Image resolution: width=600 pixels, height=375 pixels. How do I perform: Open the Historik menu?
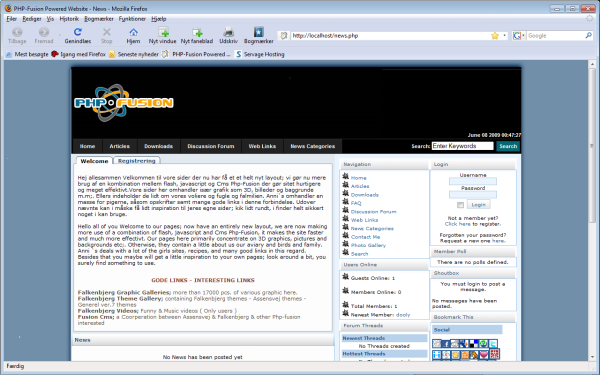click(69, 18)
